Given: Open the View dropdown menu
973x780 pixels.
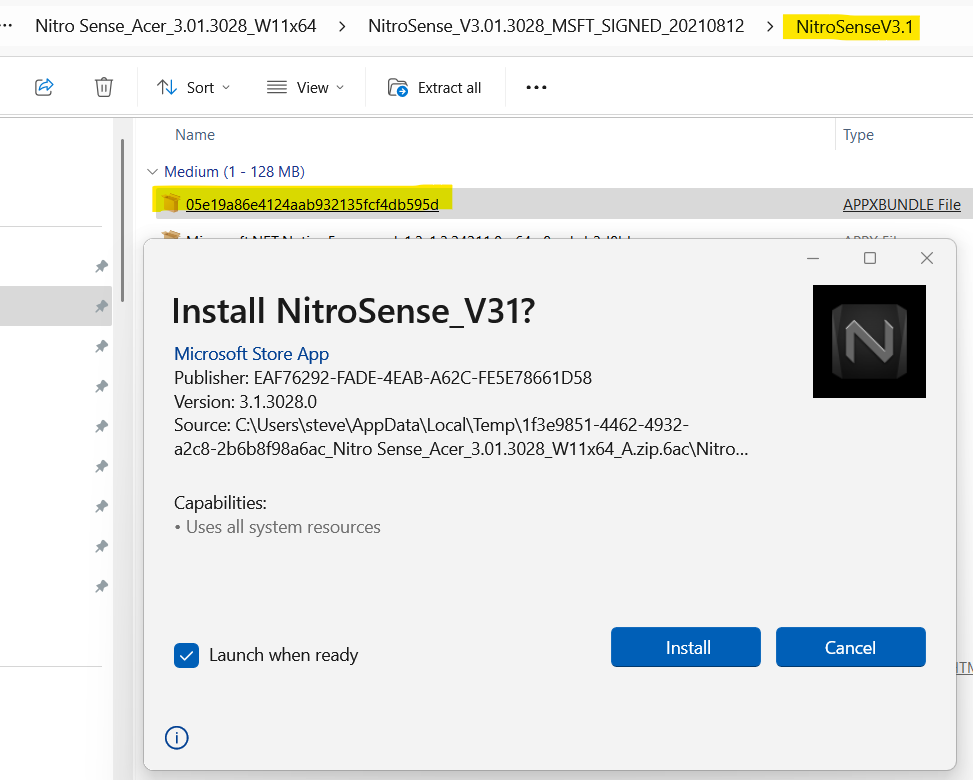Looking at the screenshot, I should coord(305,87).
